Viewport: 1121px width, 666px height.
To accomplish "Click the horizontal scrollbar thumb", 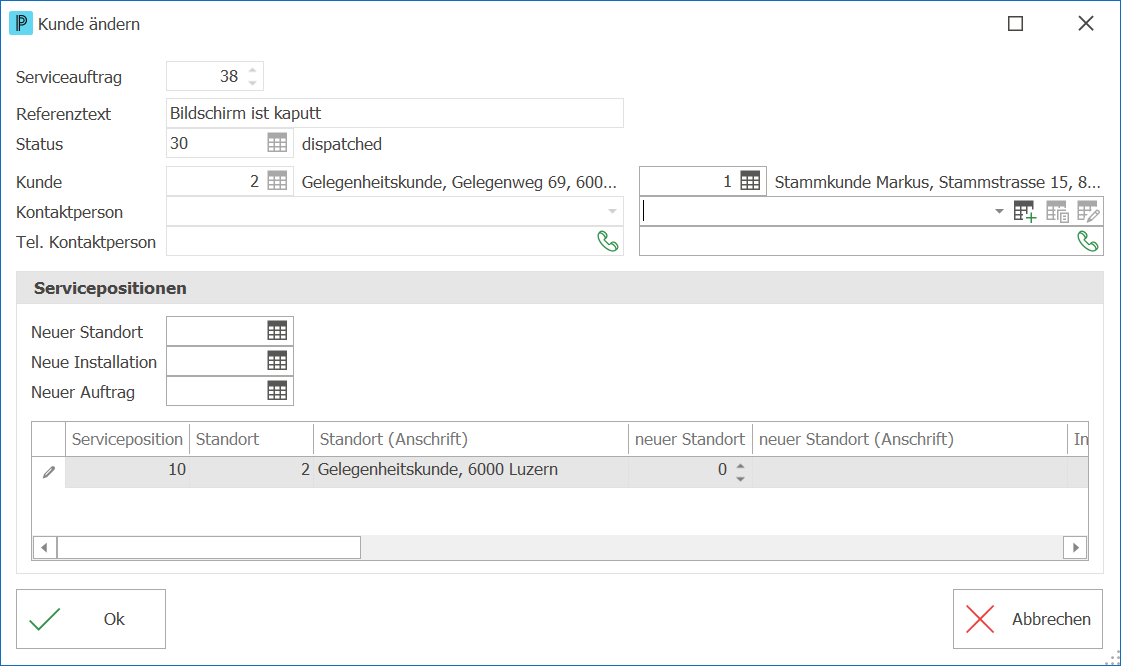I will point(209,547).
